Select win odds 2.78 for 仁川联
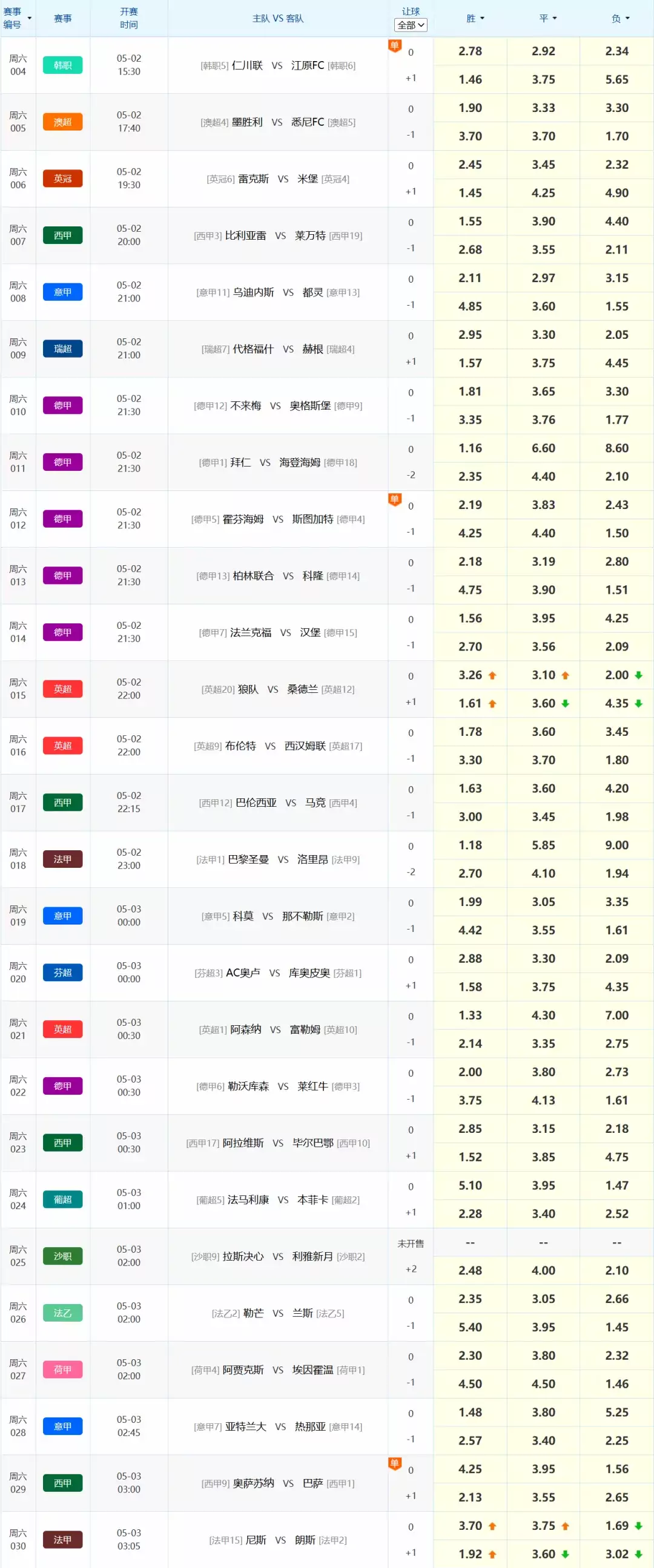This screenshot has width=654, height=1568. [x=470, y=51]
